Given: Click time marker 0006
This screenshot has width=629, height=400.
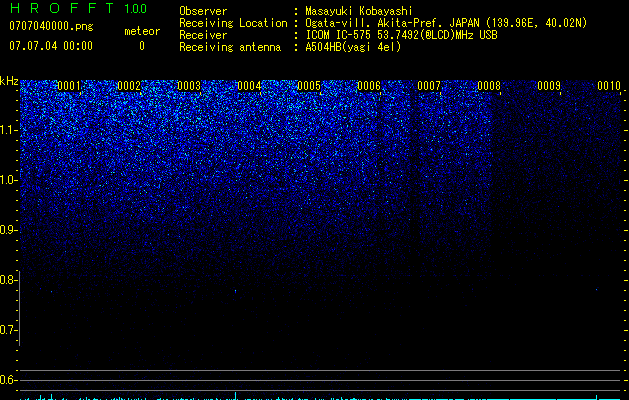Looking at the screenshot, I should pyautogui.click(x=369, y=86).
